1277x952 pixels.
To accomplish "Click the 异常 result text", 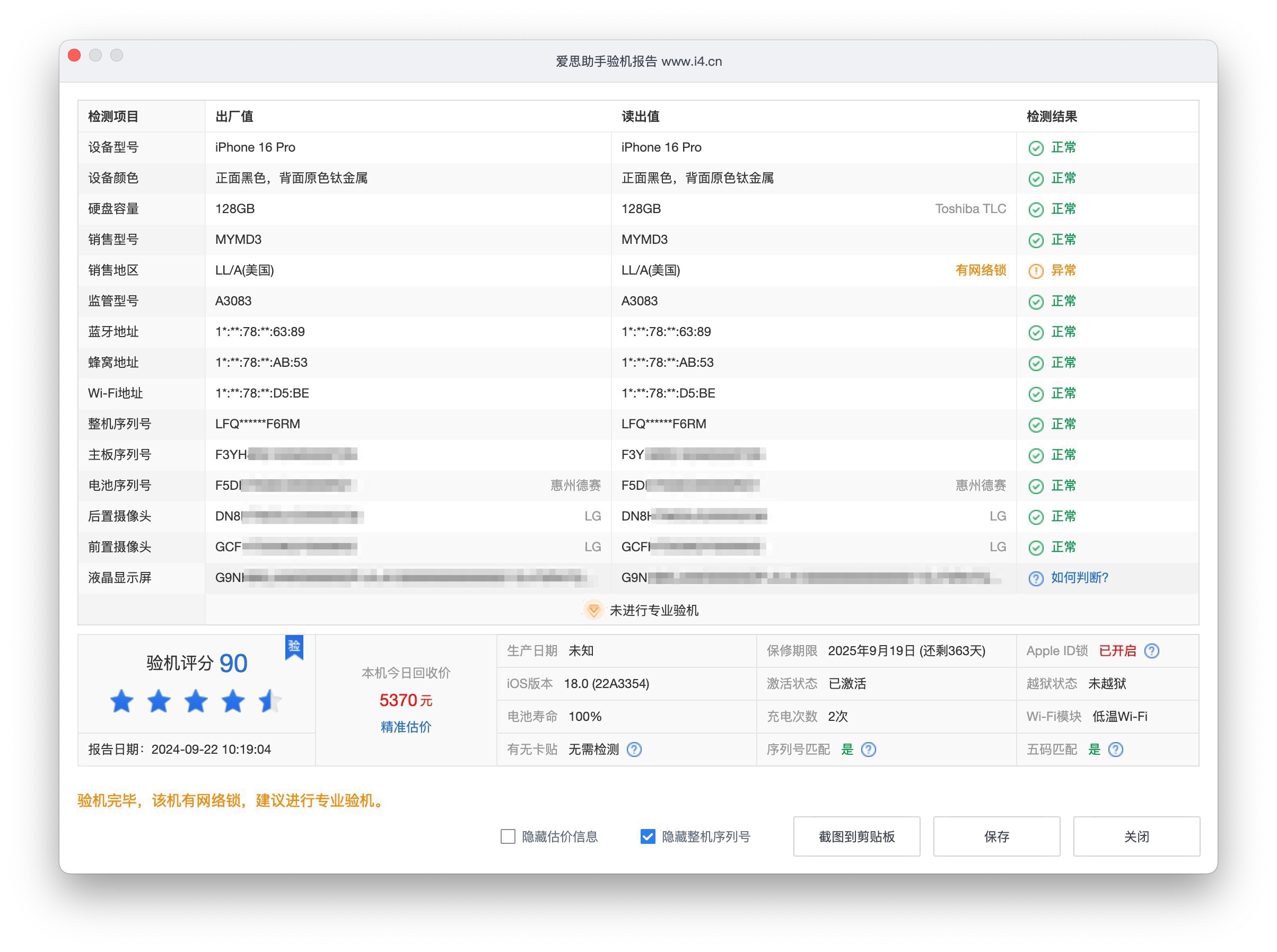I will pyautogui.click(x=1063, y=270).
